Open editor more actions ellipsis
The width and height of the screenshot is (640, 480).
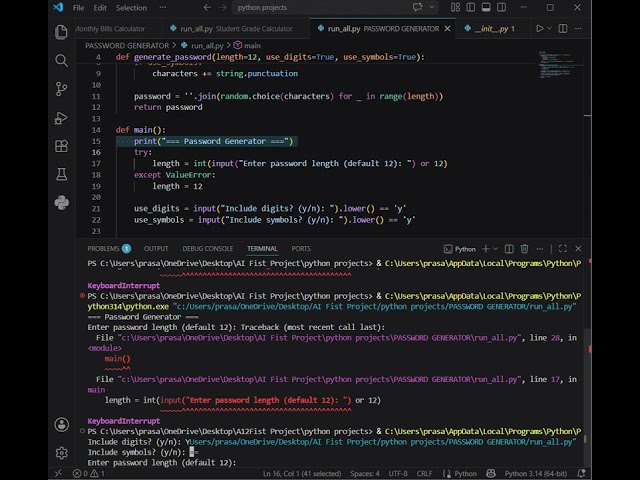578,29
